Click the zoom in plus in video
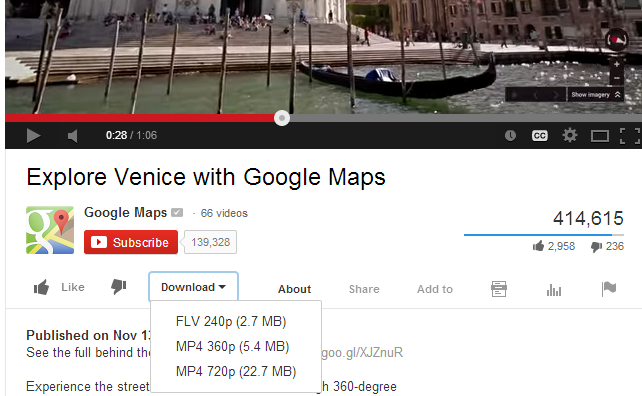 [616, 64]
